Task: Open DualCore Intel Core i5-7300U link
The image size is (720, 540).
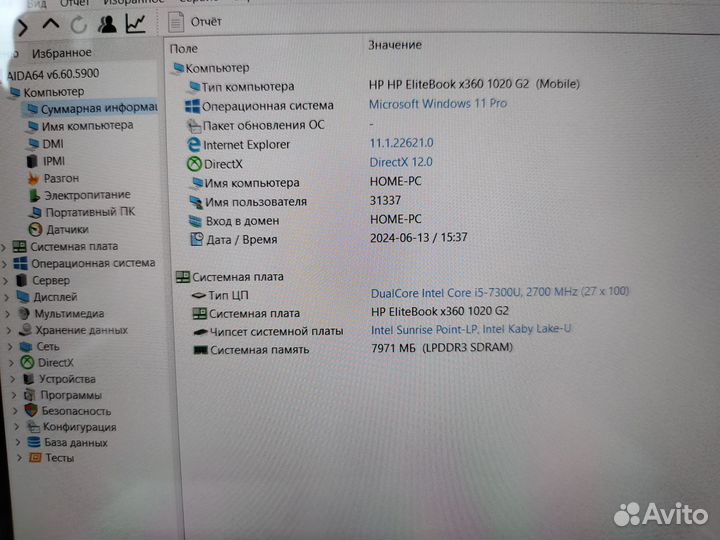Action: (x=500, y=292)
